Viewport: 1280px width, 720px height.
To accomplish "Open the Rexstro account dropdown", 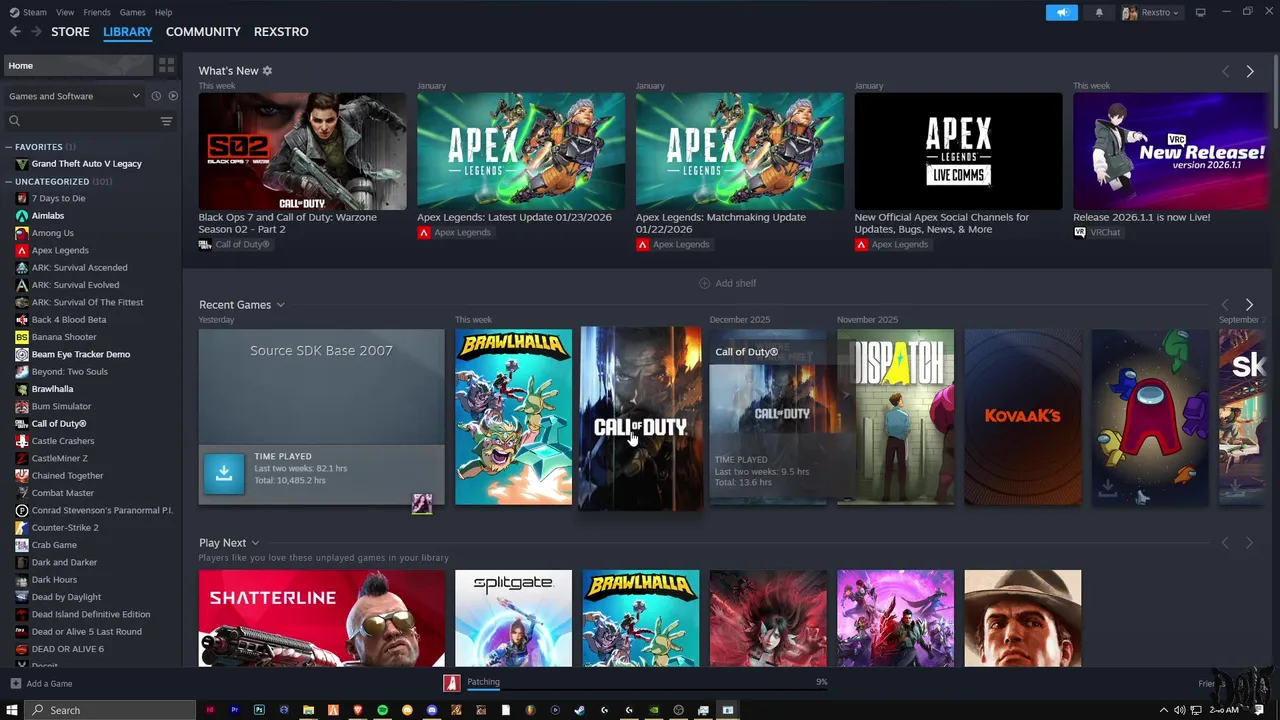I will (x=1151, y=12).
